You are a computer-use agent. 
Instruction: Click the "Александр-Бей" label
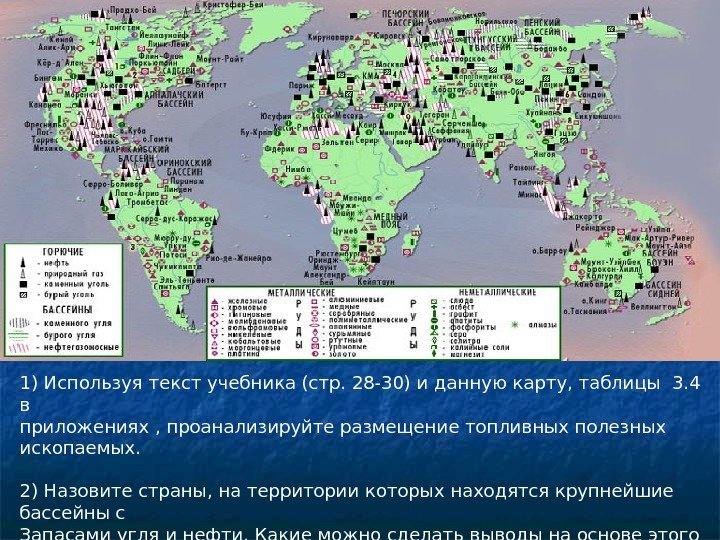click(x=325, y=277)
